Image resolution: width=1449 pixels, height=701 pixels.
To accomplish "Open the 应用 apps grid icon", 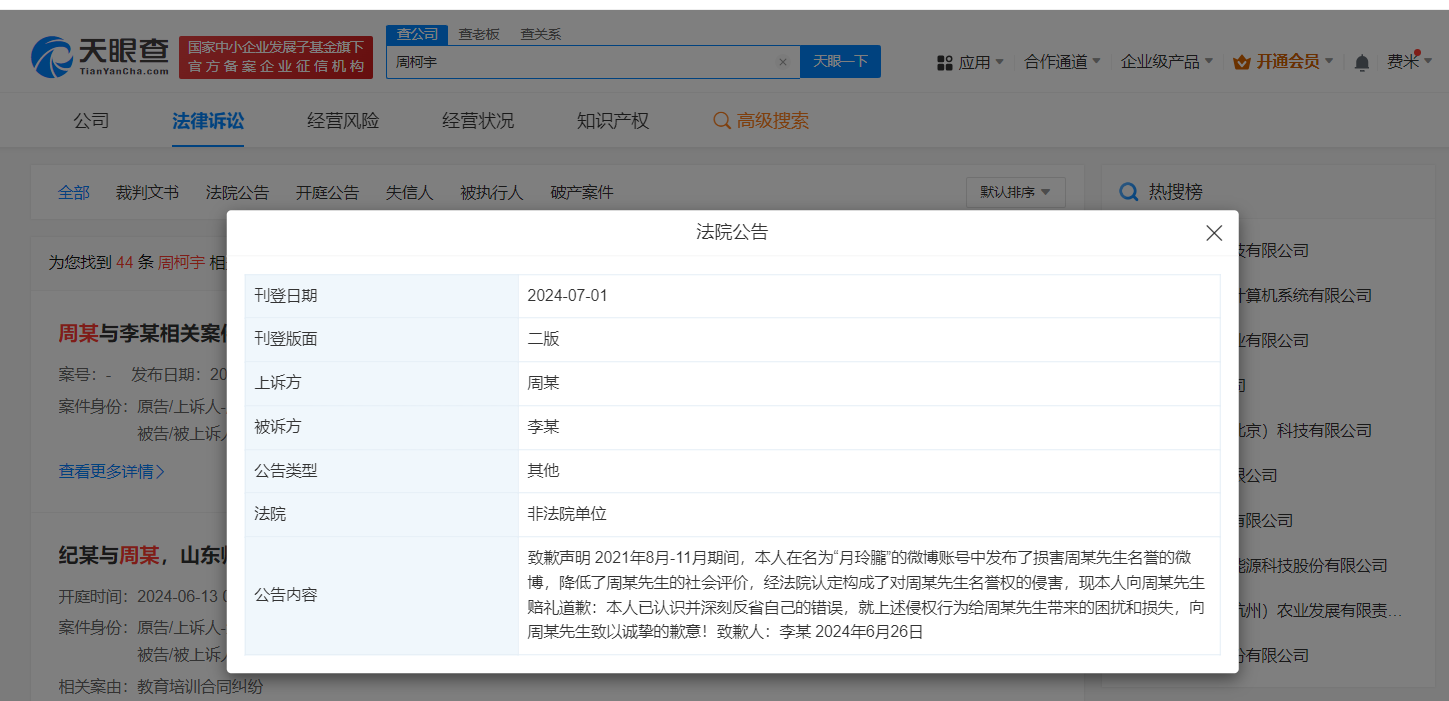I will 944,61.
